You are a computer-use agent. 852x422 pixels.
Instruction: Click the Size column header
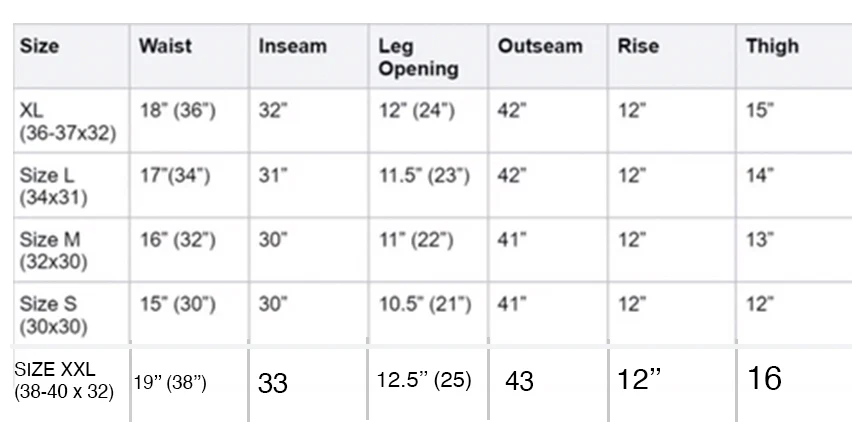point(39,46)
